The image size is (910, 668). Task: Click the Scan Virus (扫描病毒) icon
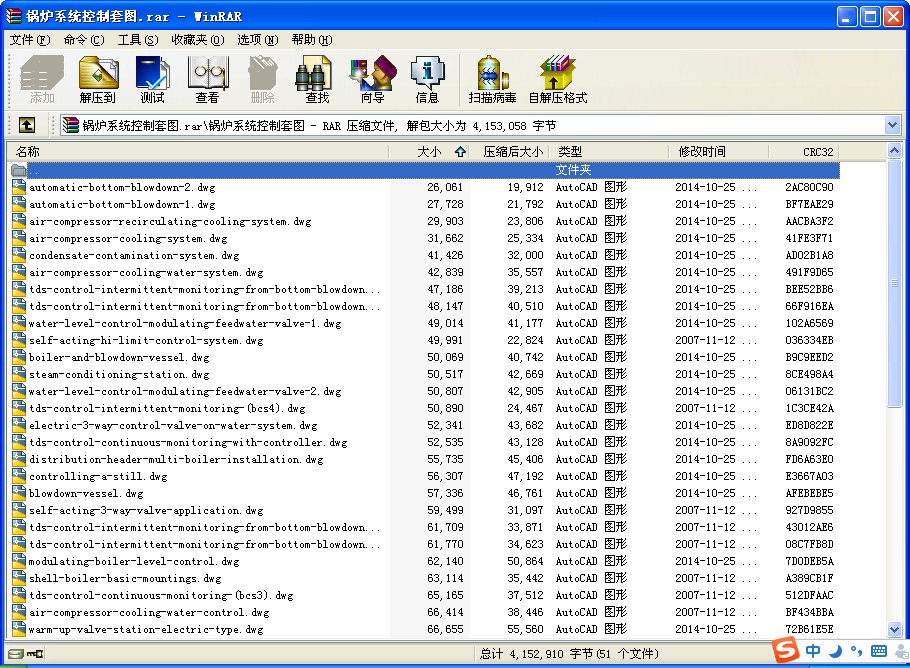[493, 74]
